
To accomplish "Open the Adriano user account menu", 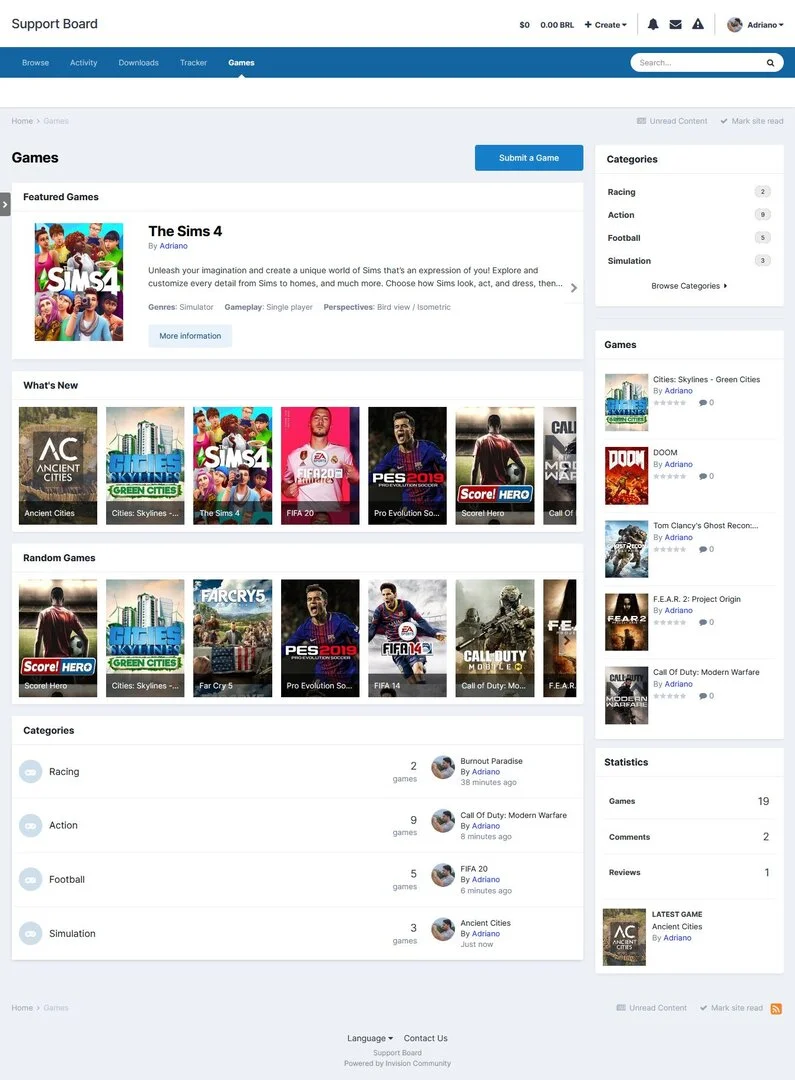I will tap(756, 25).
